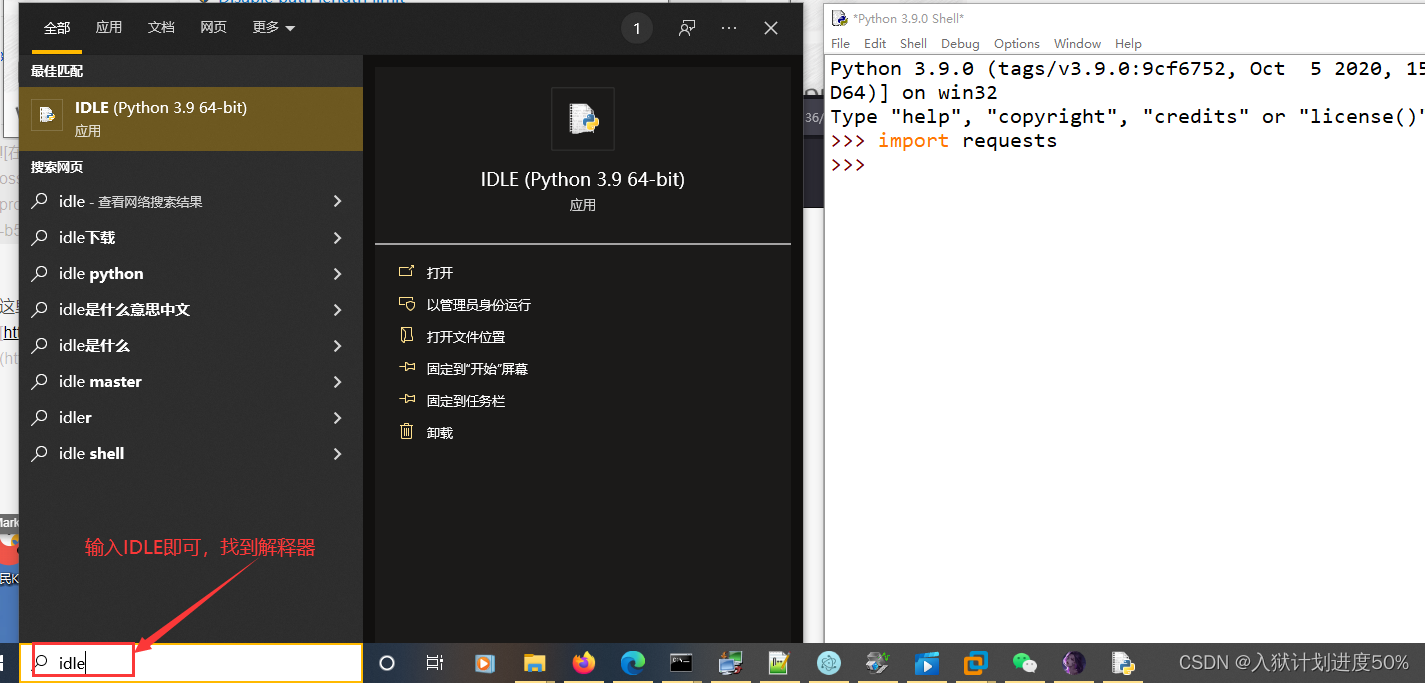
Task: Open the media player icon with orange play button
Action: tap(484, 663)
